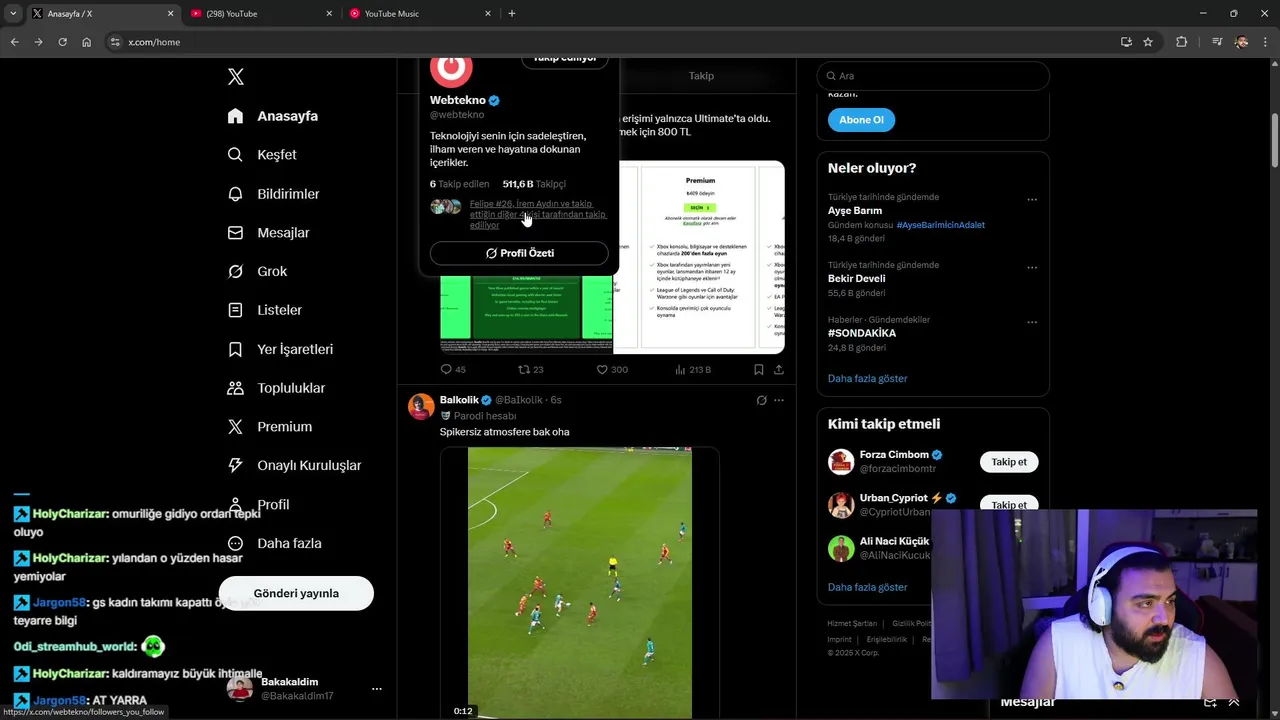Screen dimensions: 1280x720
Task: Open more options for Balkolik post
Action: 779,400
